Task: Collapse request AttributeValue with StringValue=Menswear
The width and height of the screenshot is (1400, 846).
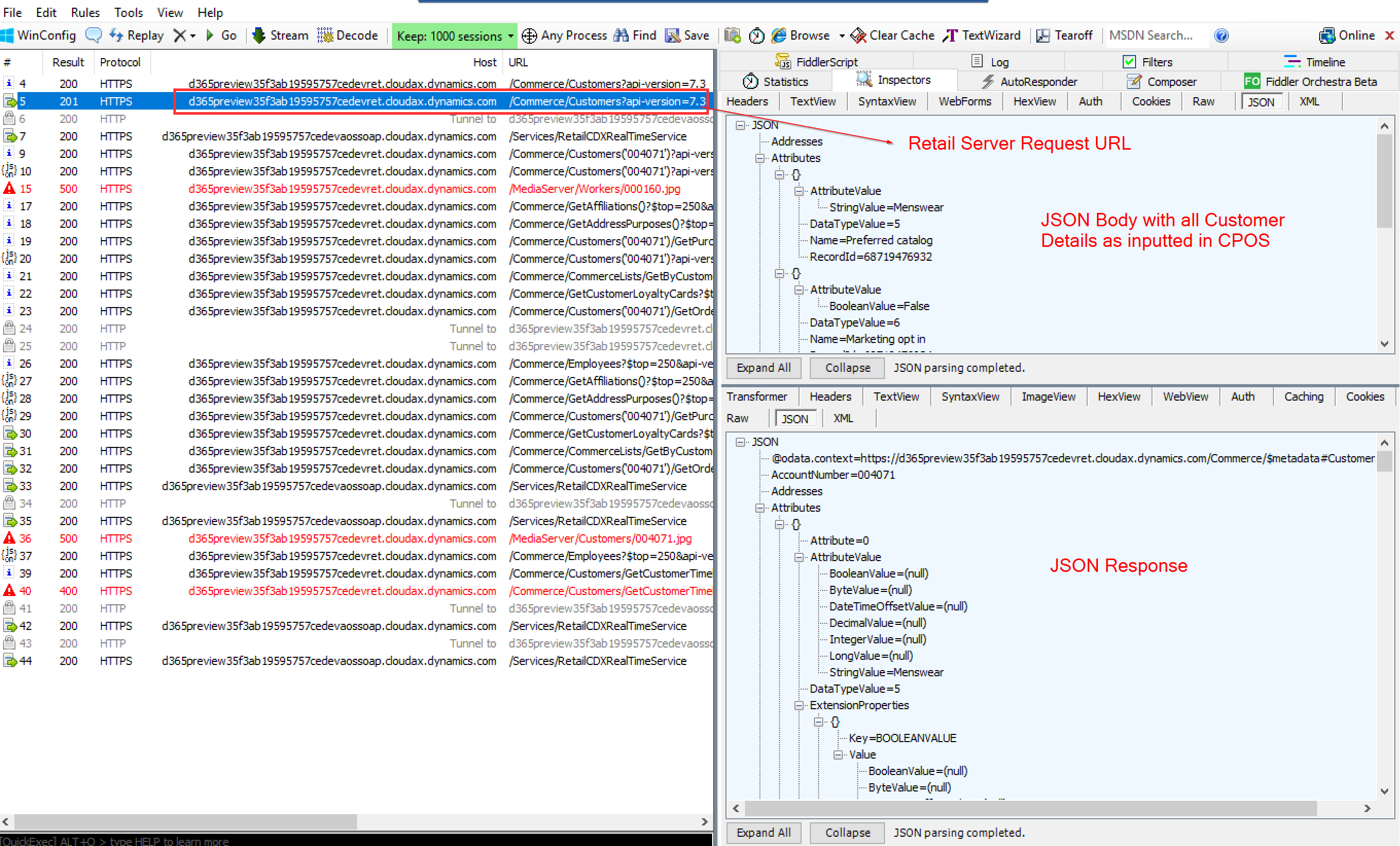Action: coord(799,191)
